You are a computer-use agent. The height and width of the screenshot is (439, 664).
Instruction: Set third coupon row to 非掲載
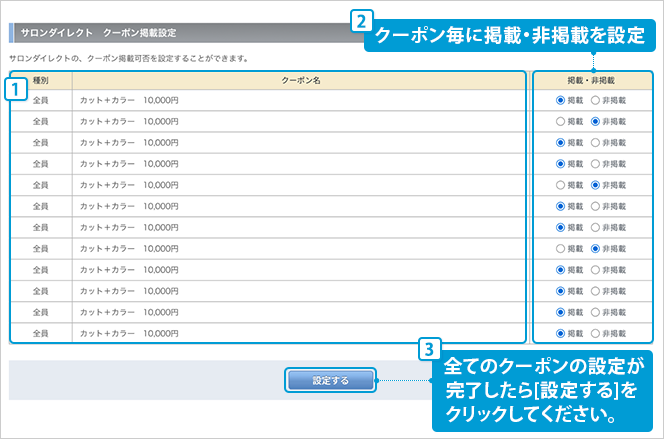coord(596,143)
